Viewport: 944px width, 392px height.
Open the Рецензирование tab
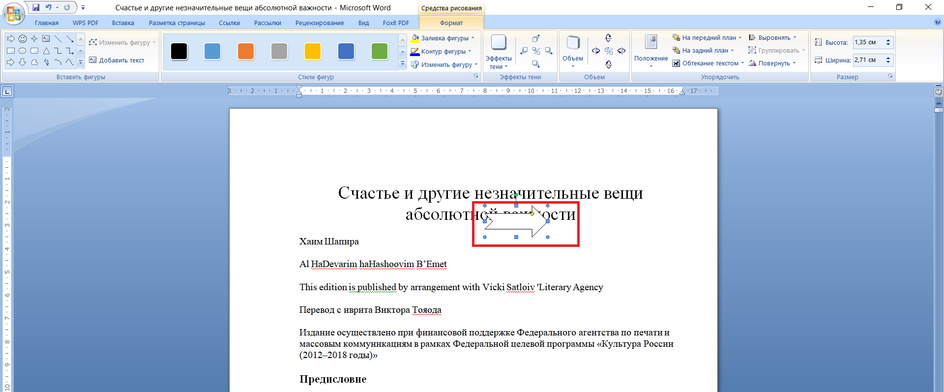pyautogui.click(x=320, y=23)
